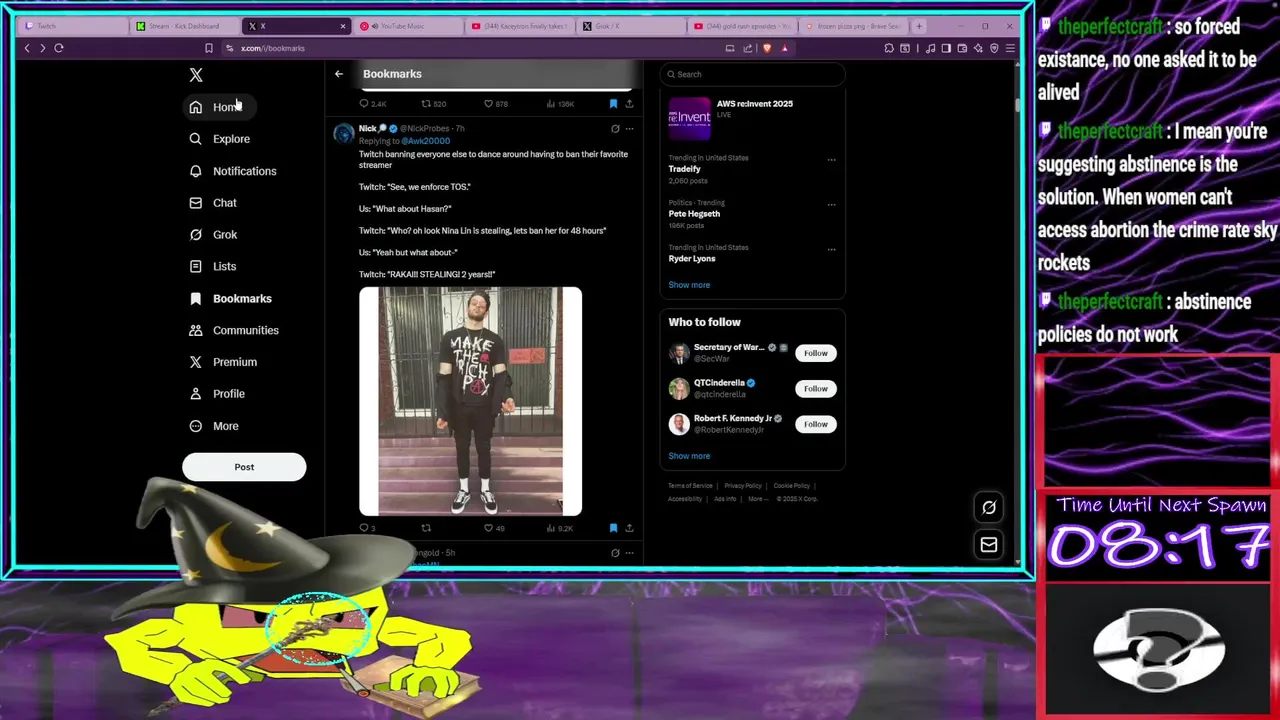Follow Robert F. Kennedy Jr
The image size is (1280, 720).
coord(816,424)
